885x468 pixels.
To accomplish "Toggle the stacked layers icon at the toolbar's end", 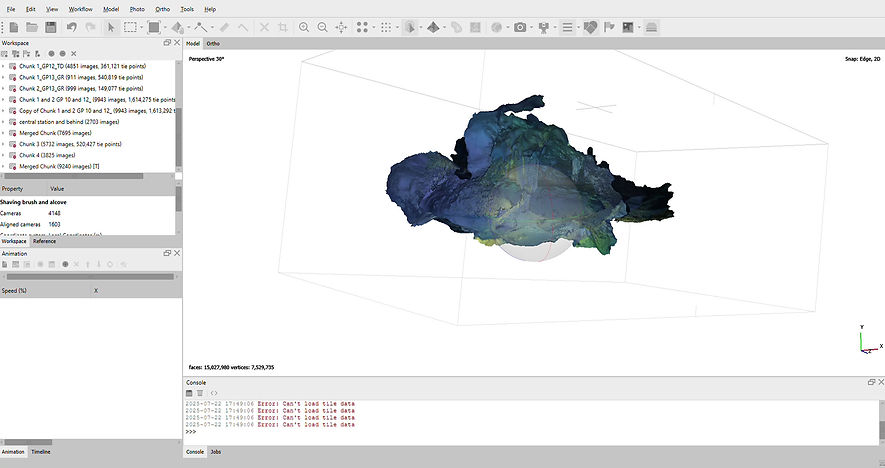I will tap(651, 27).
